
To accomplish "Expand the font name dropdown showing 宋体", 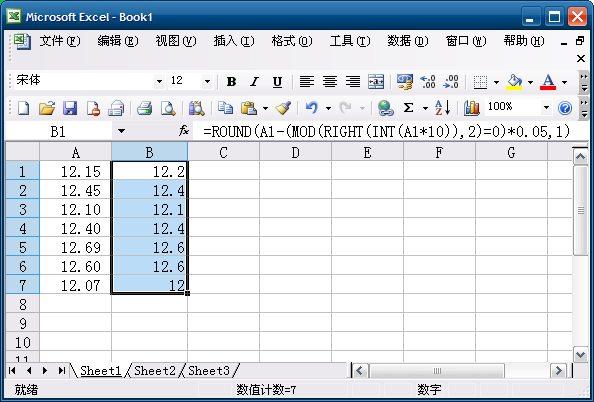I will click(x=159, y=81).
